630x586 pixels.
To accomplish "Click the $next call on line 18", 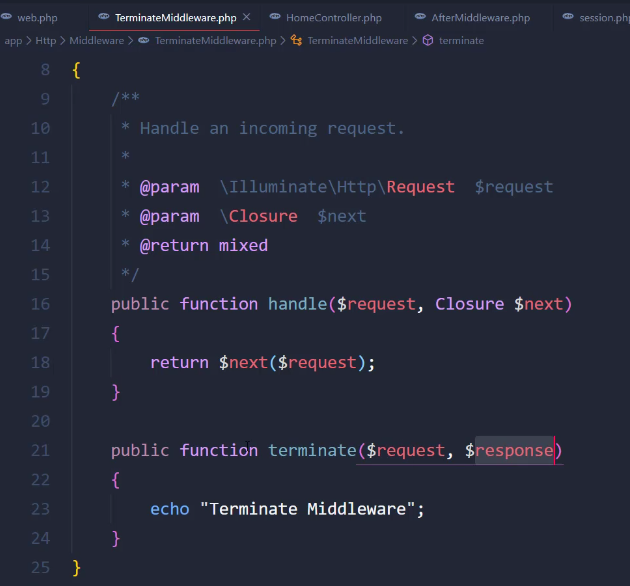I will click(x=243, y=363).
